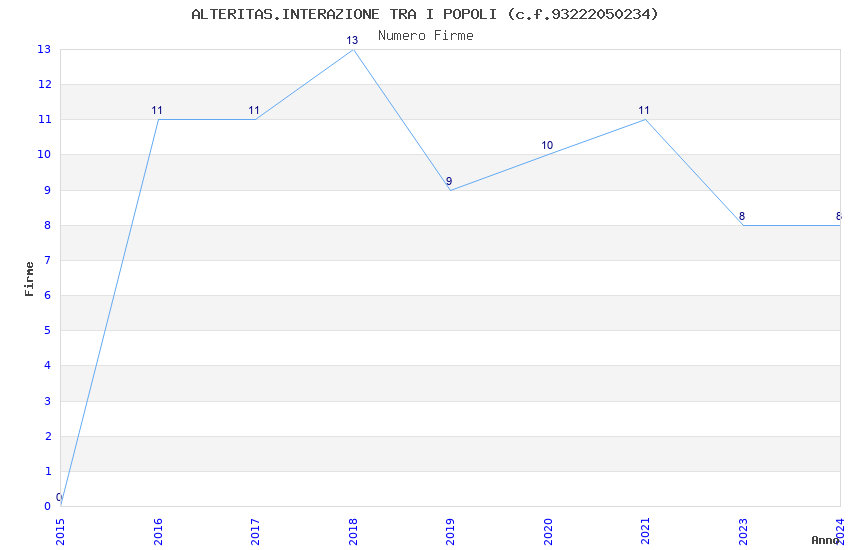Click the y-axis tick label 1

pos(48,471)
